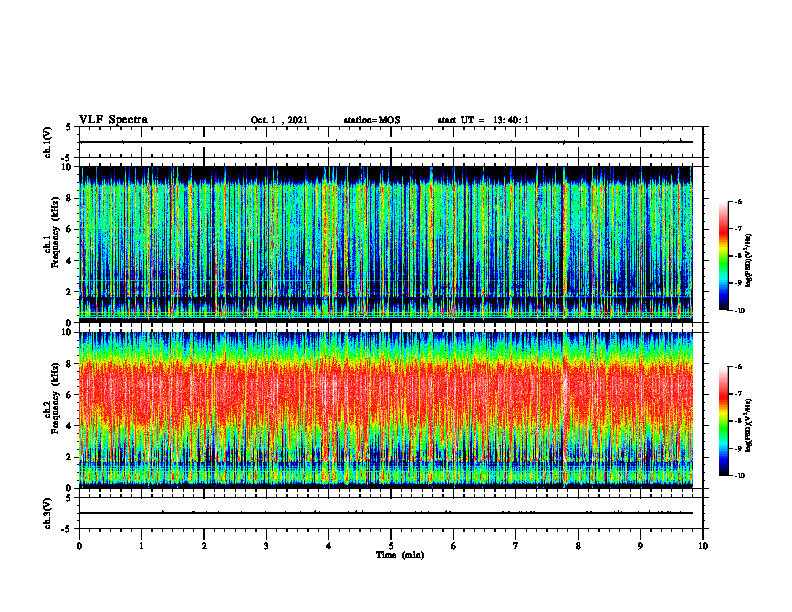Click the "-7" value on ch.1 color bar
Image resolution: width=792 pixels, height=612 pixels.
tap(739, 229)
